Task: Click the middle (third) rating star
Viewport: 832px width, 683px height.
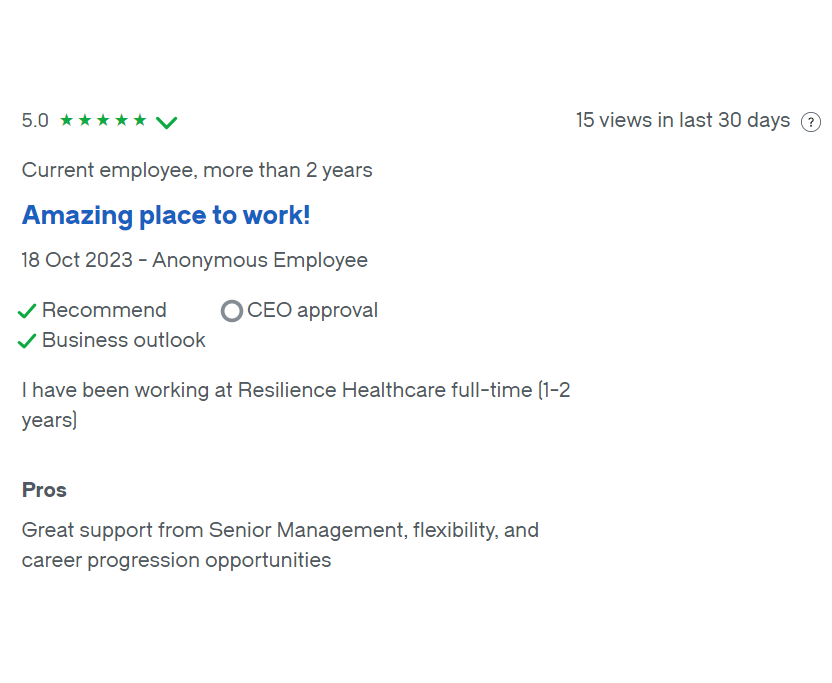Action: (103, 120)
